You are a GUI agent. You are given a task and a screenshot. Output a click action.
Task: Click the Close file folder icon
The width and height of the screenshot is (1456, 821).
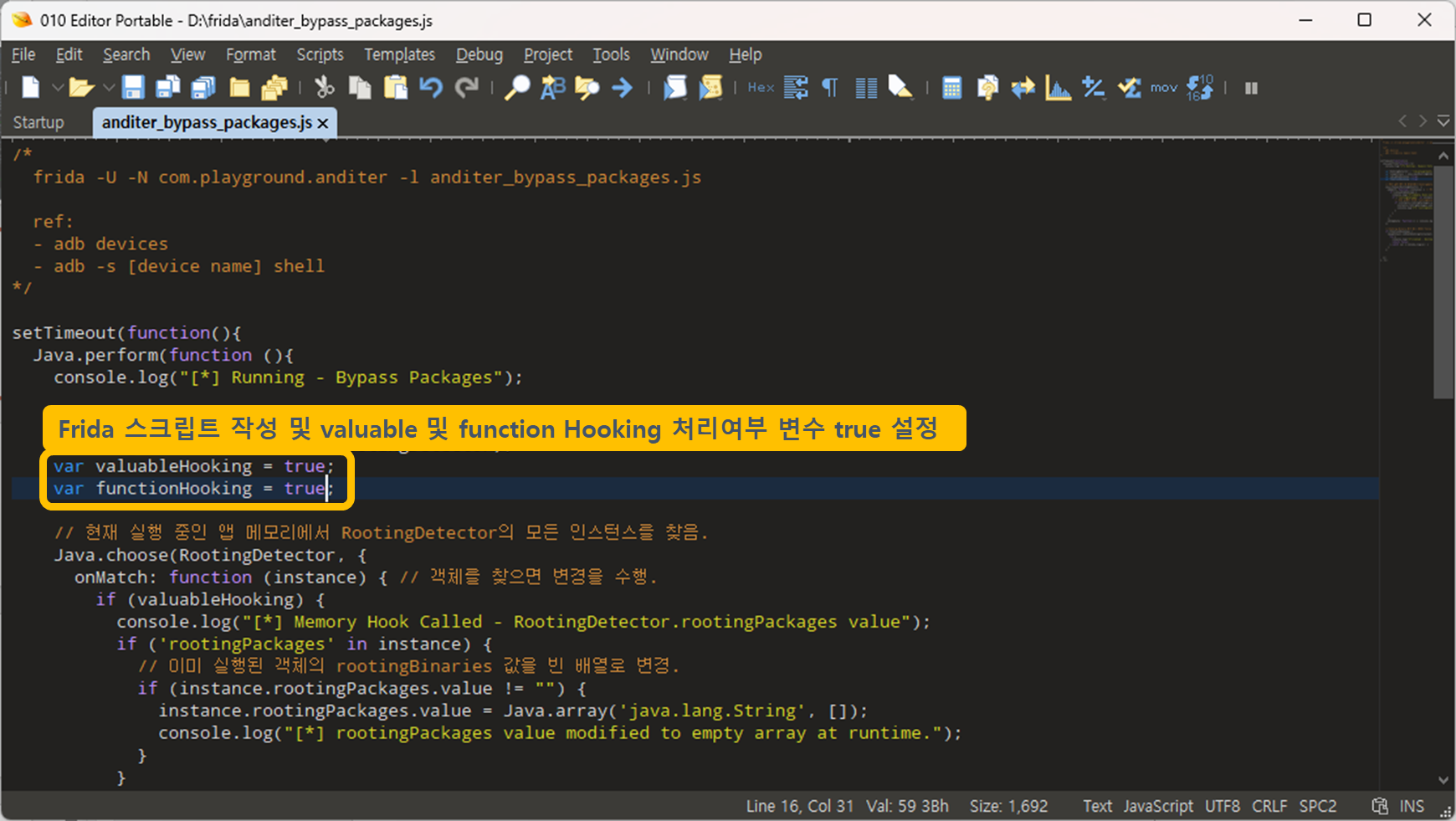[240, 87]
